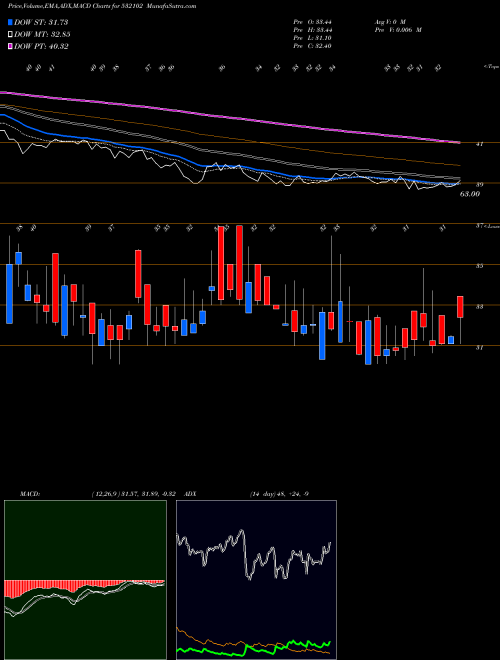The height and width of the screenshot is (660, 500).
Task: Click the MACD (12,26,9) parameter values
Action: coord(136,493)
